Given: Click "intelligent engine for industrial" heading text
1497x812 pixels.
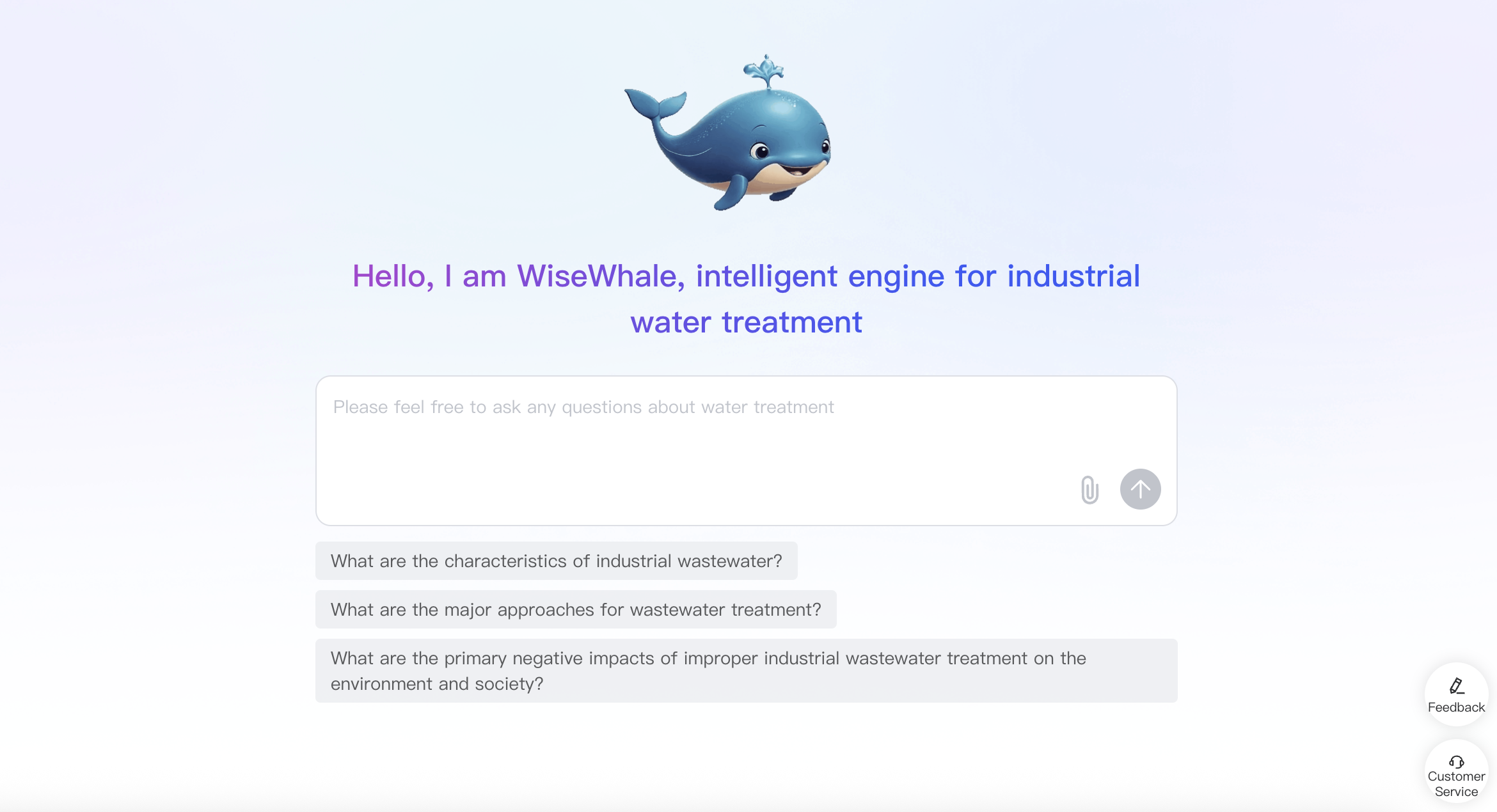Looking at the screenshot, I should pos(917,276).
